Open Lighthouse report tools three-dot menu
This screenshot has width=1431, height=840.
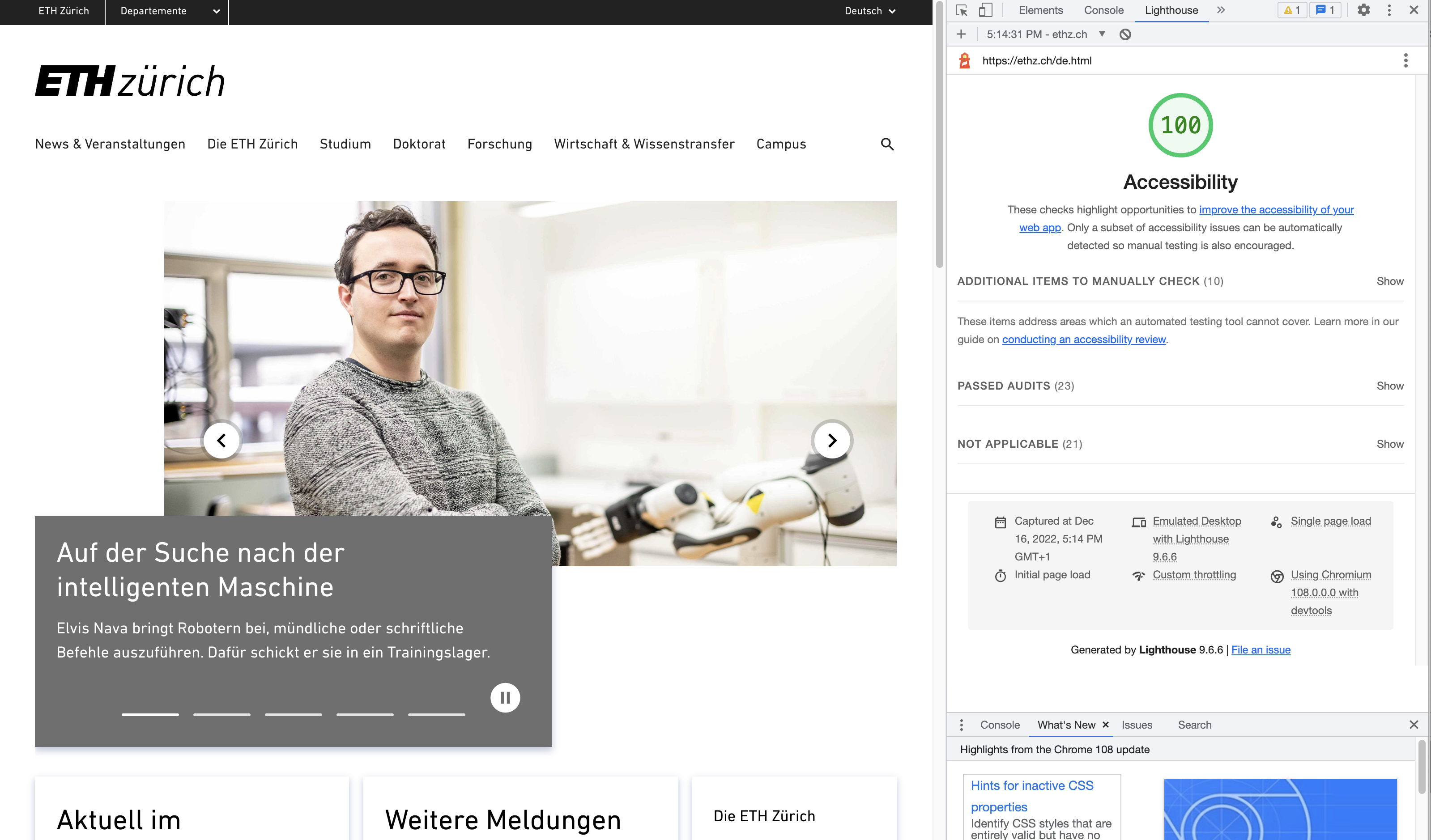pyautogui.click(x=1405, y=60)
